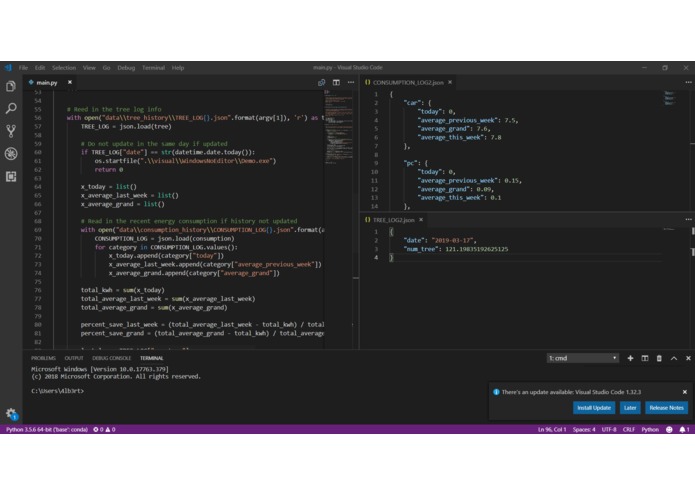Click line 57 'TREE_LOG = json.load(tree)'
The image size is (695, 494).
click(x=126, y=126)
